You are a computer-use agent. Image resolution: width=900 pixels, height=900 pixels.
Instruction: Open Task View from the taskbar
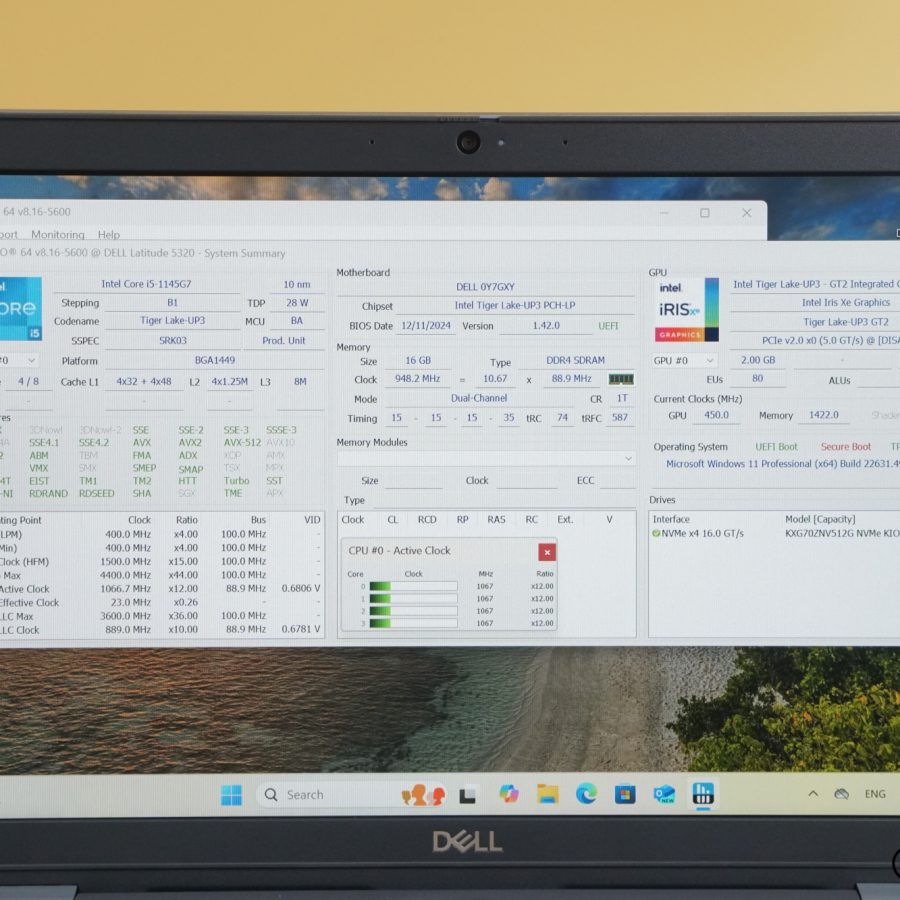click(467, 796)
